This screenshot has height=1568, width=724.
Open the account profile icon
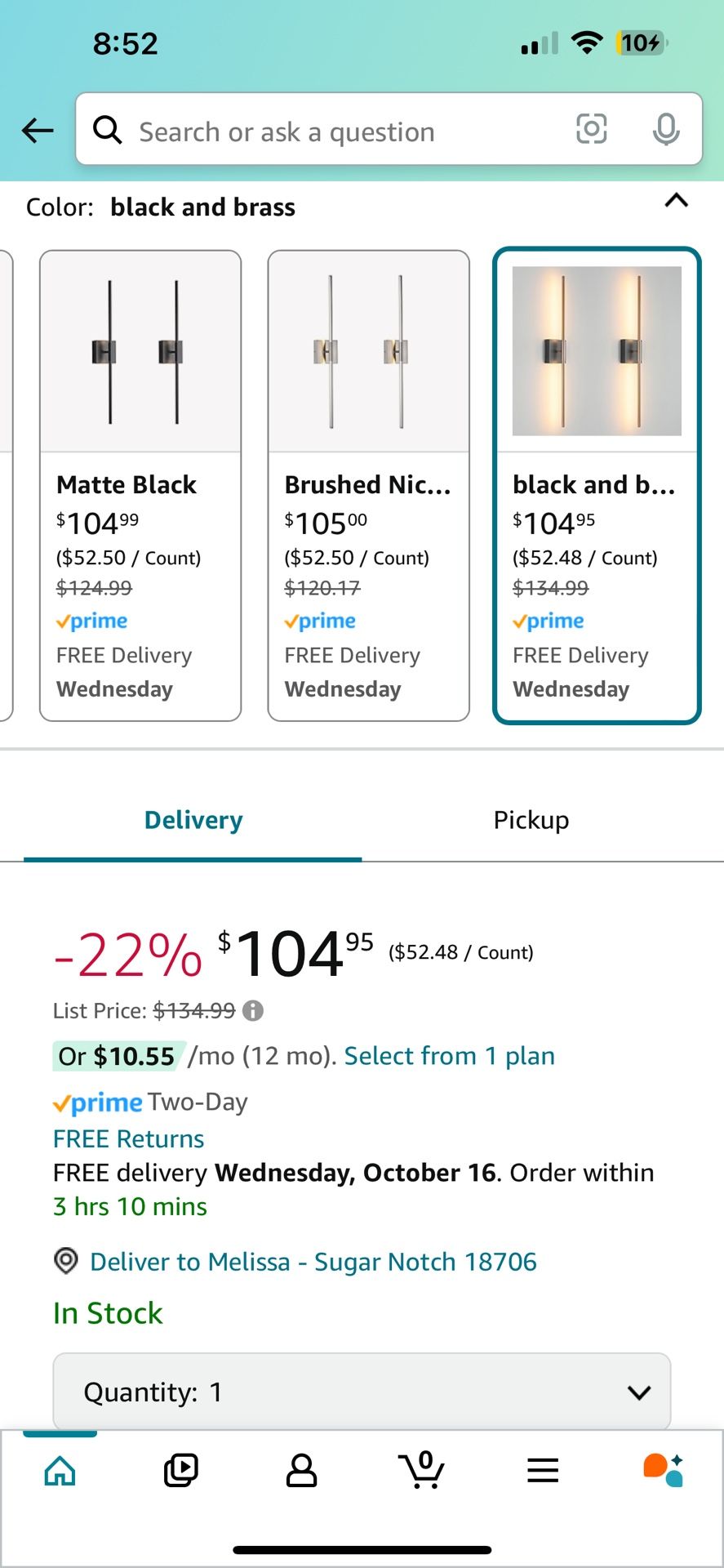point(301,1471)
